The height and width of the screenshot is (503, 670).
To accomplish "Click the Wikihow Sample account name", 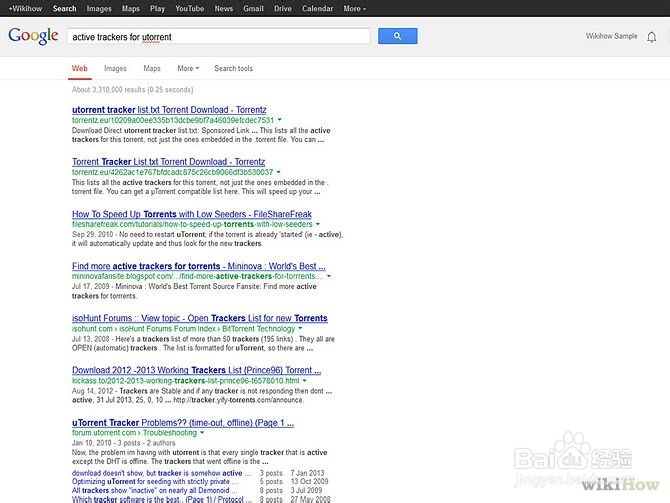I will coord(611,36).
